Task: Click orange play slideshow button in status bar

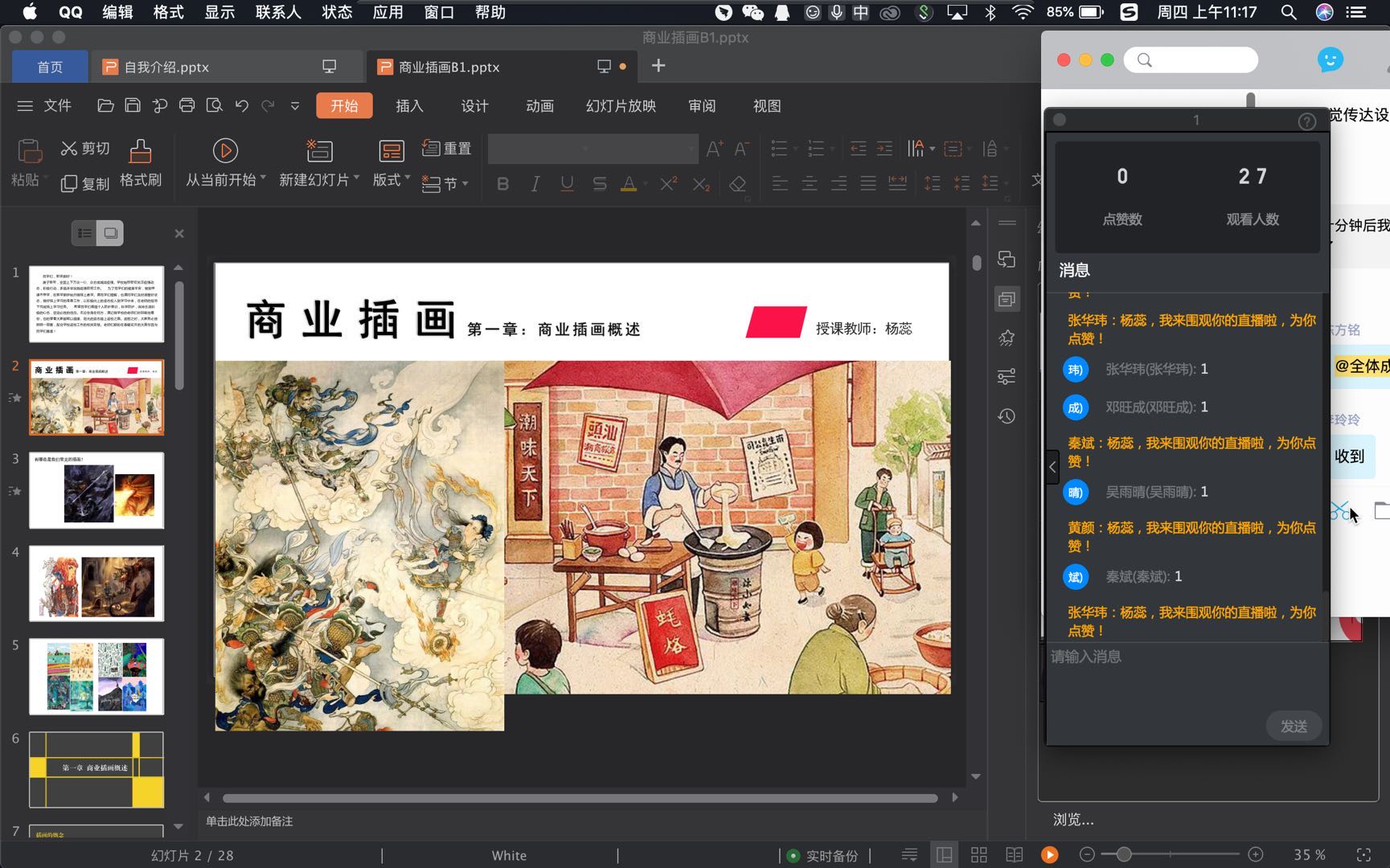Action: 1049,855
